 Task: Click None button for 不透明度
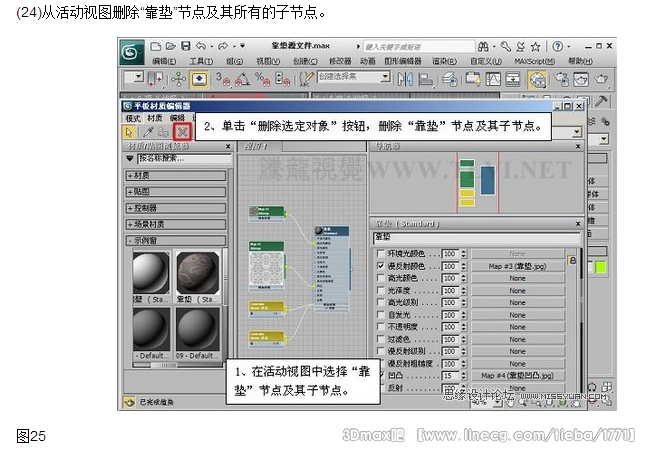(x=517, y=327)
